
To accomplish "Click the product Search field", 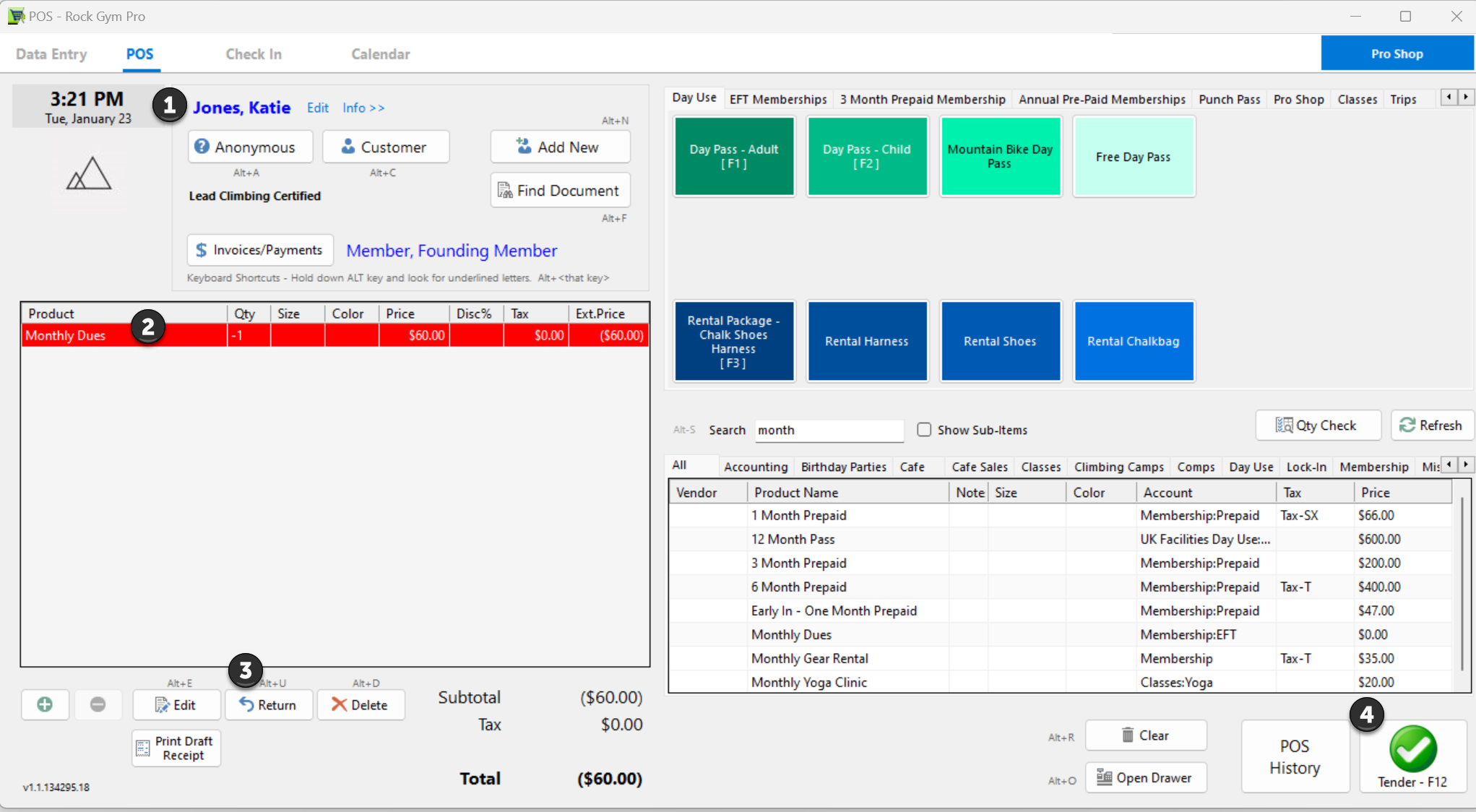I will pyautogui.click(x=829, y=430).
